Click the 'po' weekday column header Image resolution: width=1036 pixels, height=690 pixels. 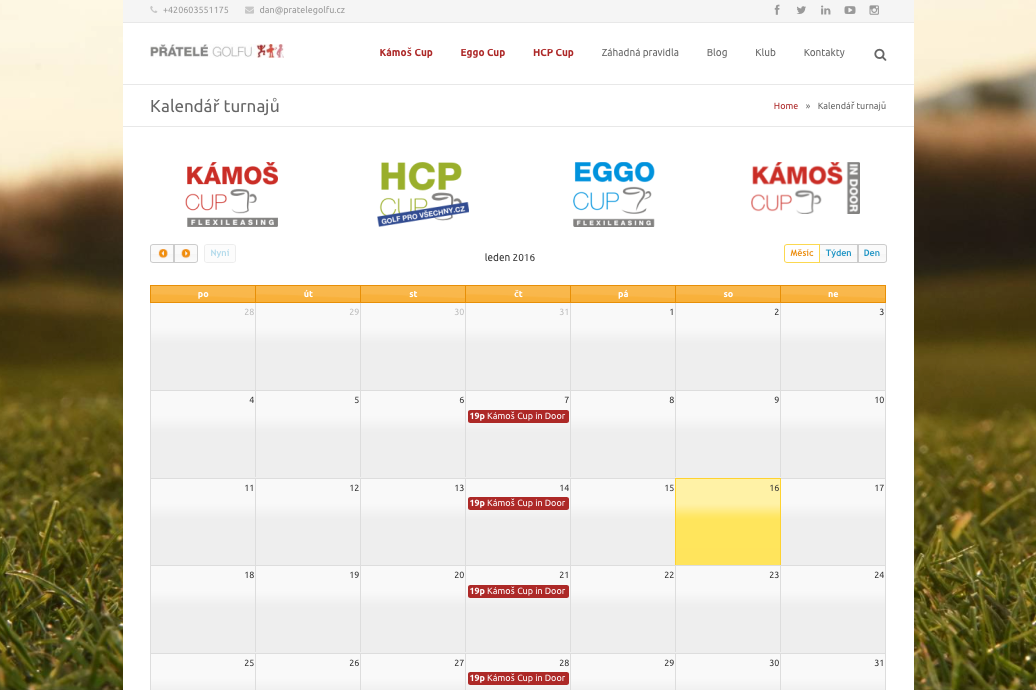(x=203, y=294)
